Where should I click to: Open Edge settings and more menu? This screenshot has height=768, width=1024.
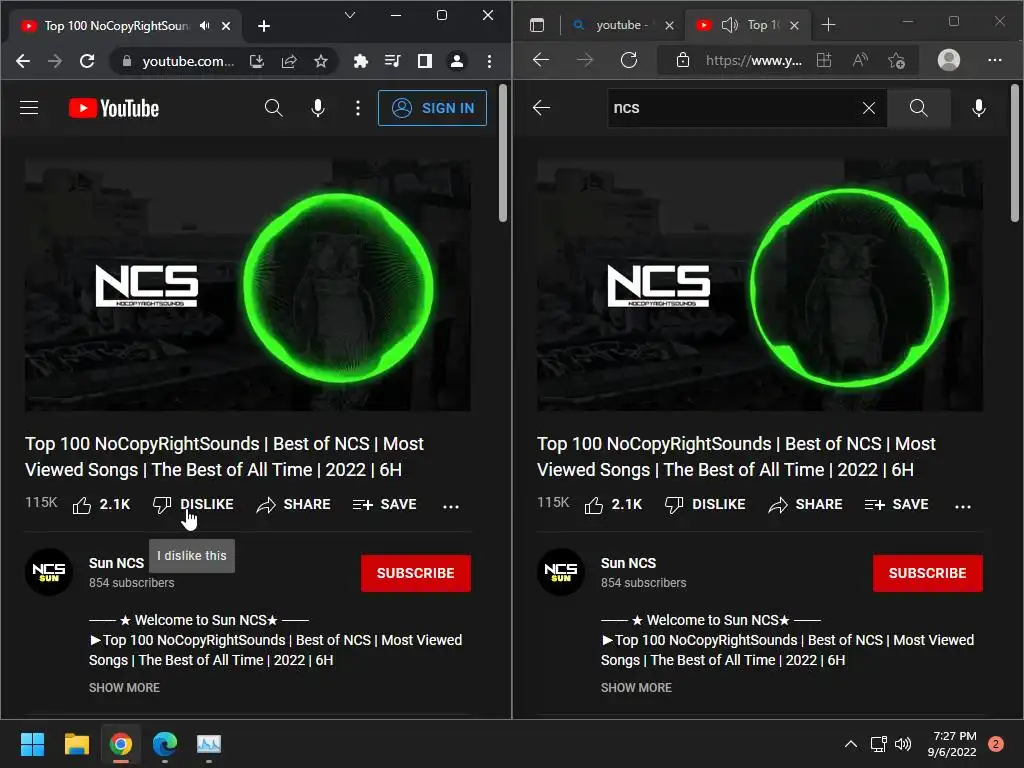point(995,60)
